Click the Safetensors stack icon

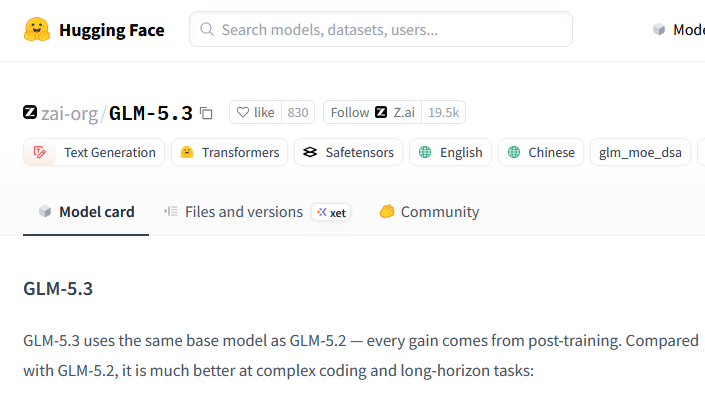pos(310,152)
